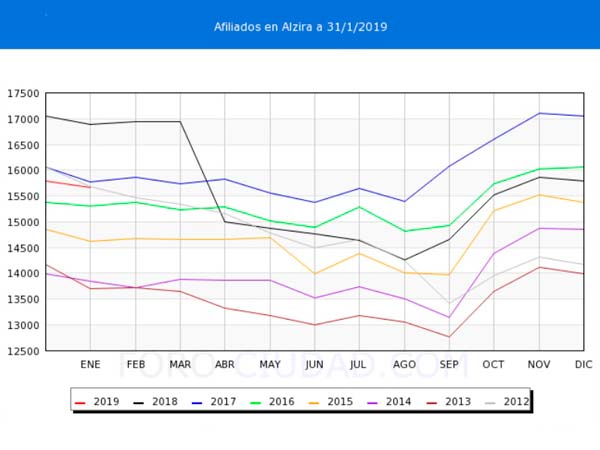Viewport: 600px width, 450px height.
Task: Click the blue 2017 legend color marker
Action: click(197, 403)
